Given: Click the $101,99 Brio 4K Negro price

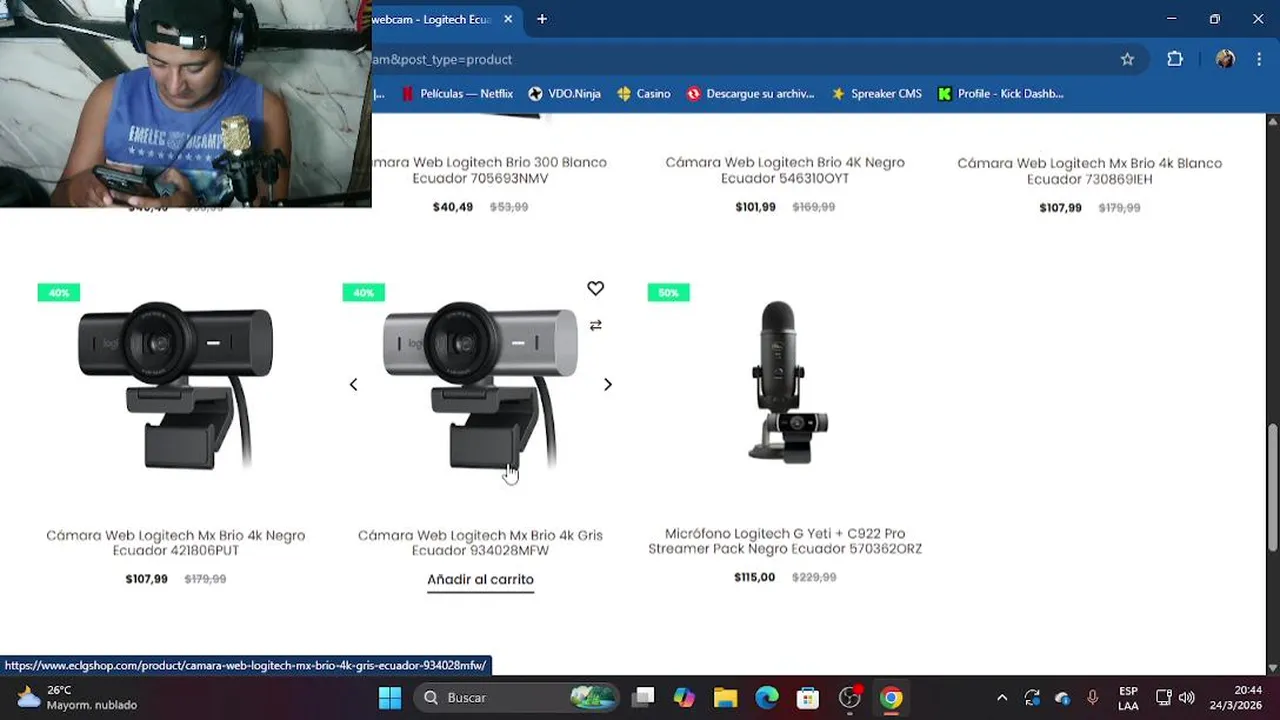Looking at the screenshot, I should tap(755, 207).
